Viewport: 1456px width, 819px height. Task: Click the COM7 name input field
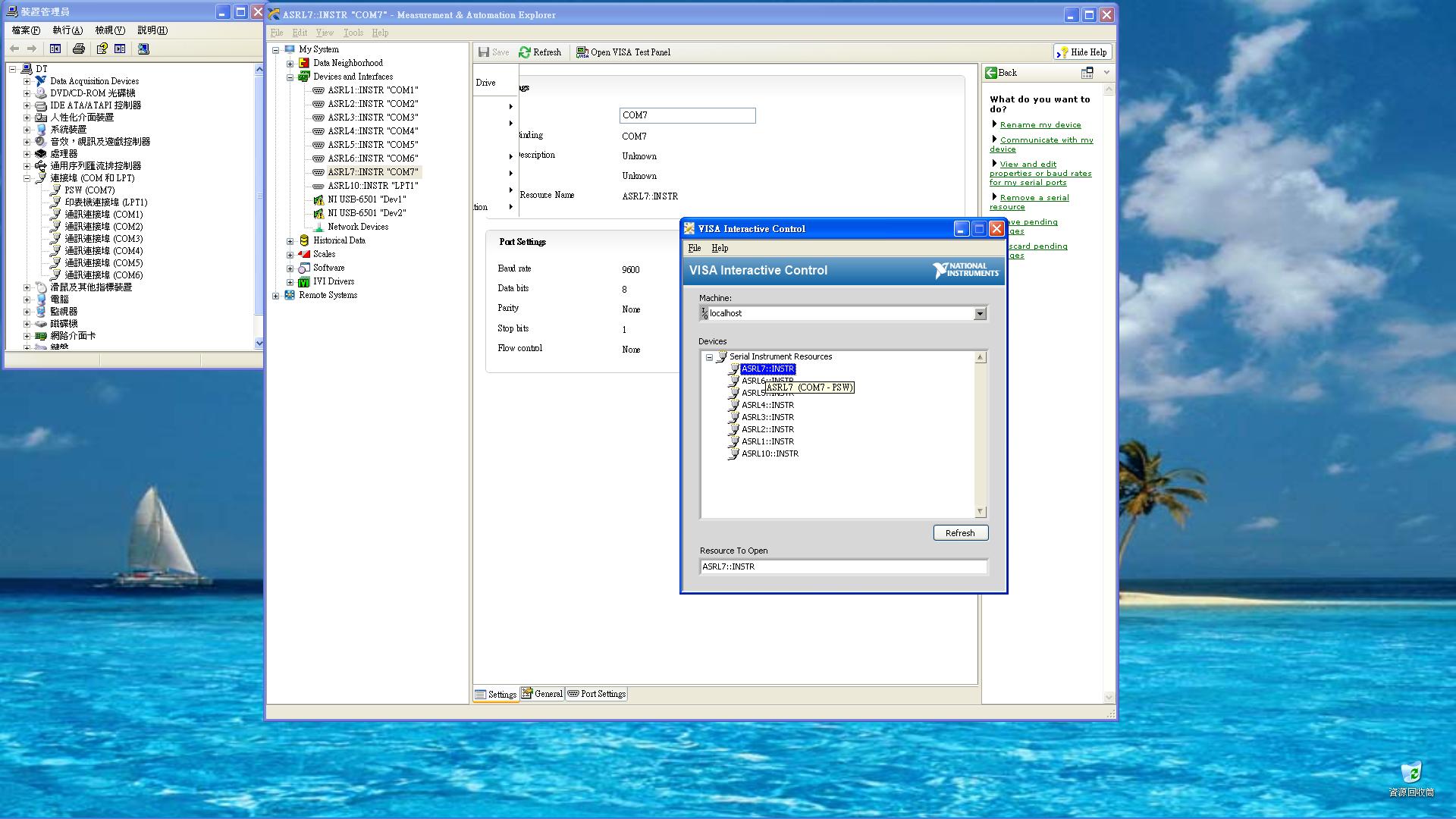(x=687, y=115)
